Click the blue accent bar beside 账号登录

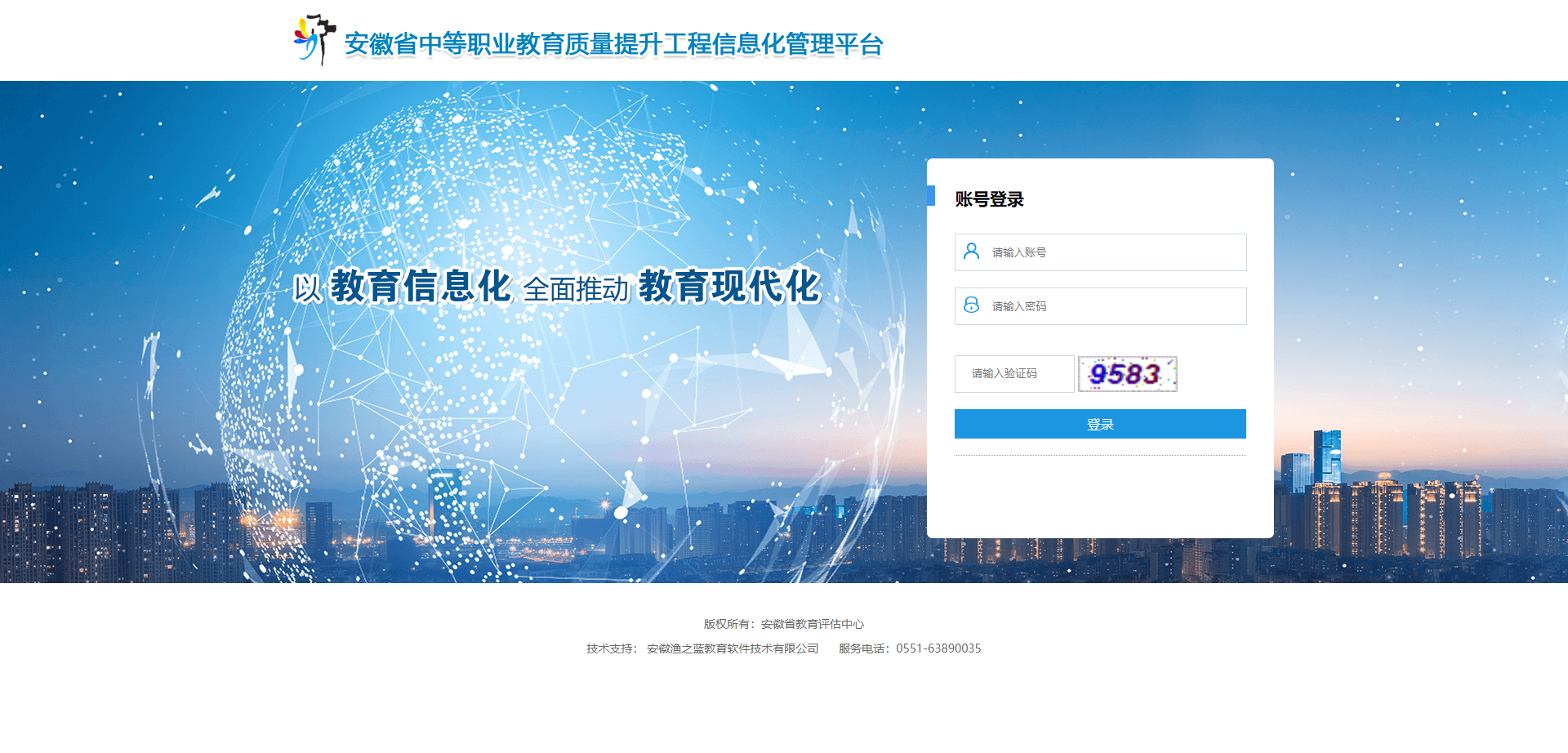[x=931, y=196]
